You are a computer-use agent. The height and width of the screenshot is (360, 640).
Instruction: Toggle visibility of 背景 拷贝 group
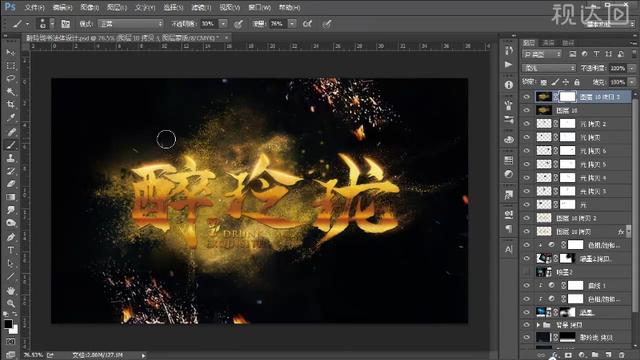527,325
